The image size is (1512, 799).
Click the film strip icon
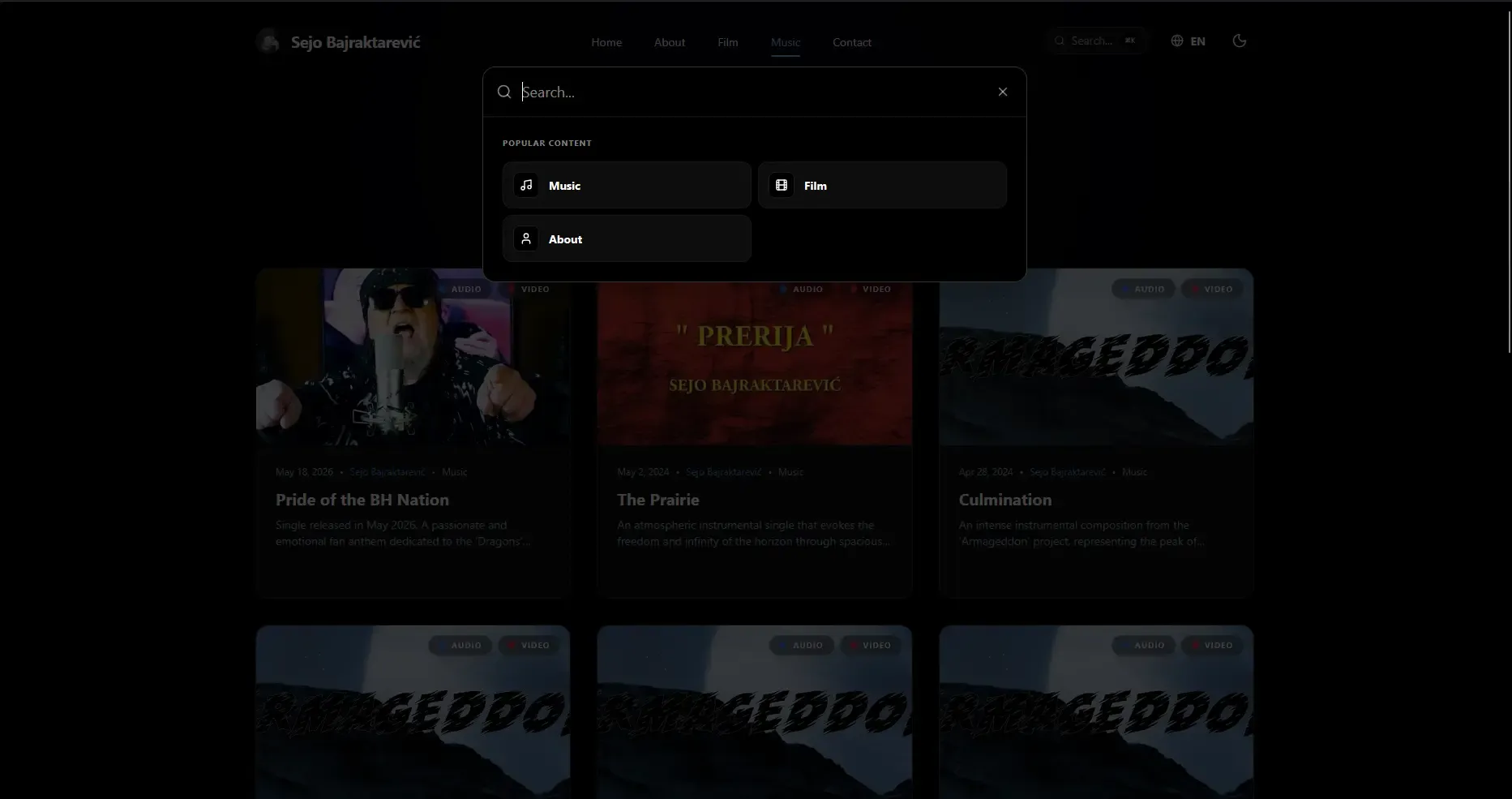(782, 185)
